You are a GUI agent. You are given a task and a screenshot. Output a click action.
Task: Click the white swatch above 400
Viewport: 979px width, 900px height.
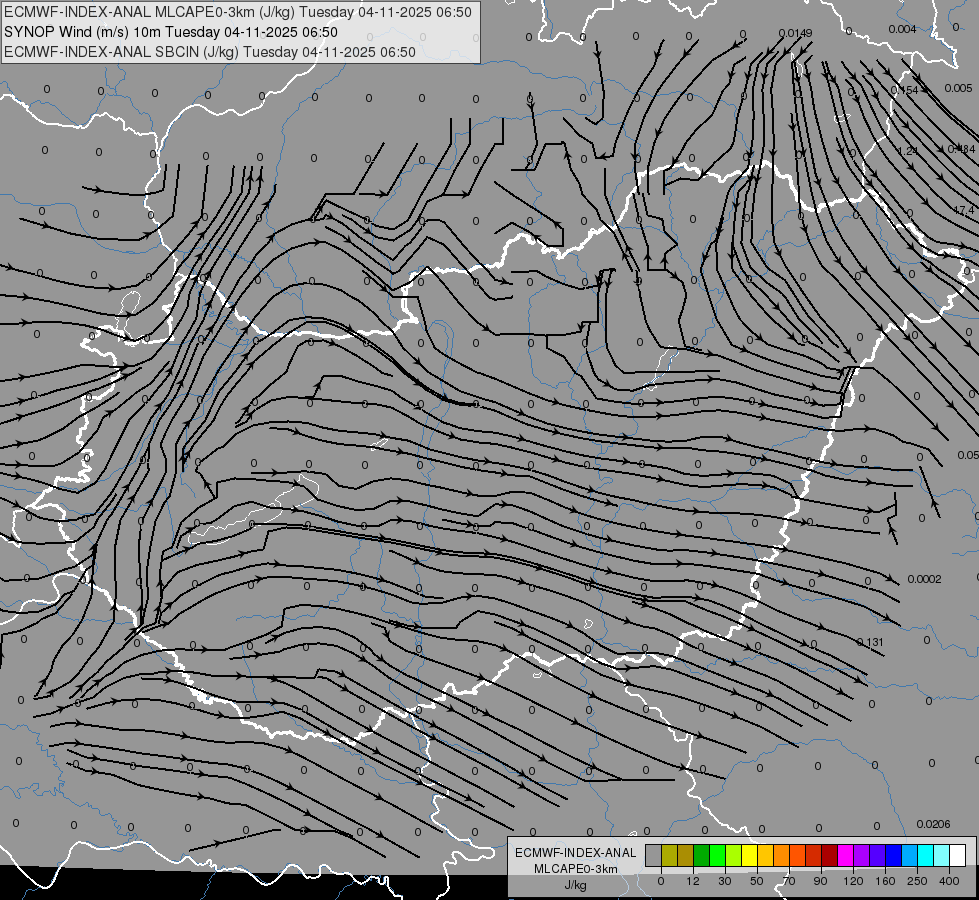click(x=958, y=855)
